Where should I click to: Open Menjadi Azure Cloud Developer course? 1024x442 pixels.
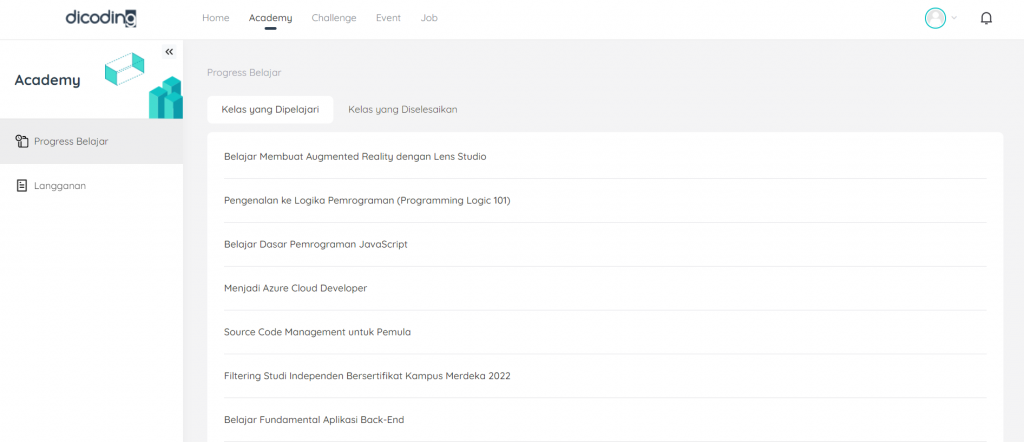pyautogui.click(x=295, y=288)
